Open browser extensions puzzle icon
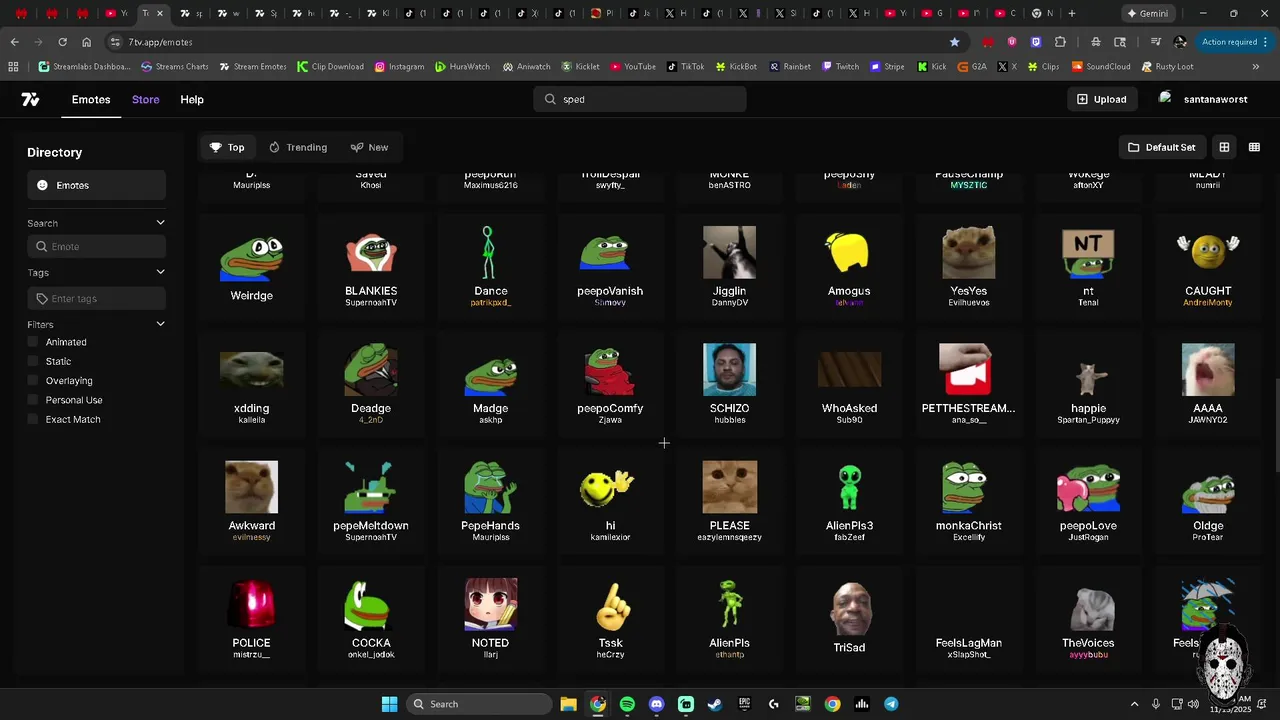This screenshot has height=720, width=1280. click(1060, 42)
